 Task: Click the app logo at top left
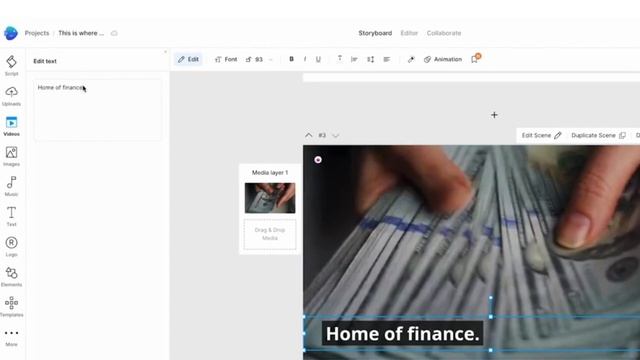11,33
